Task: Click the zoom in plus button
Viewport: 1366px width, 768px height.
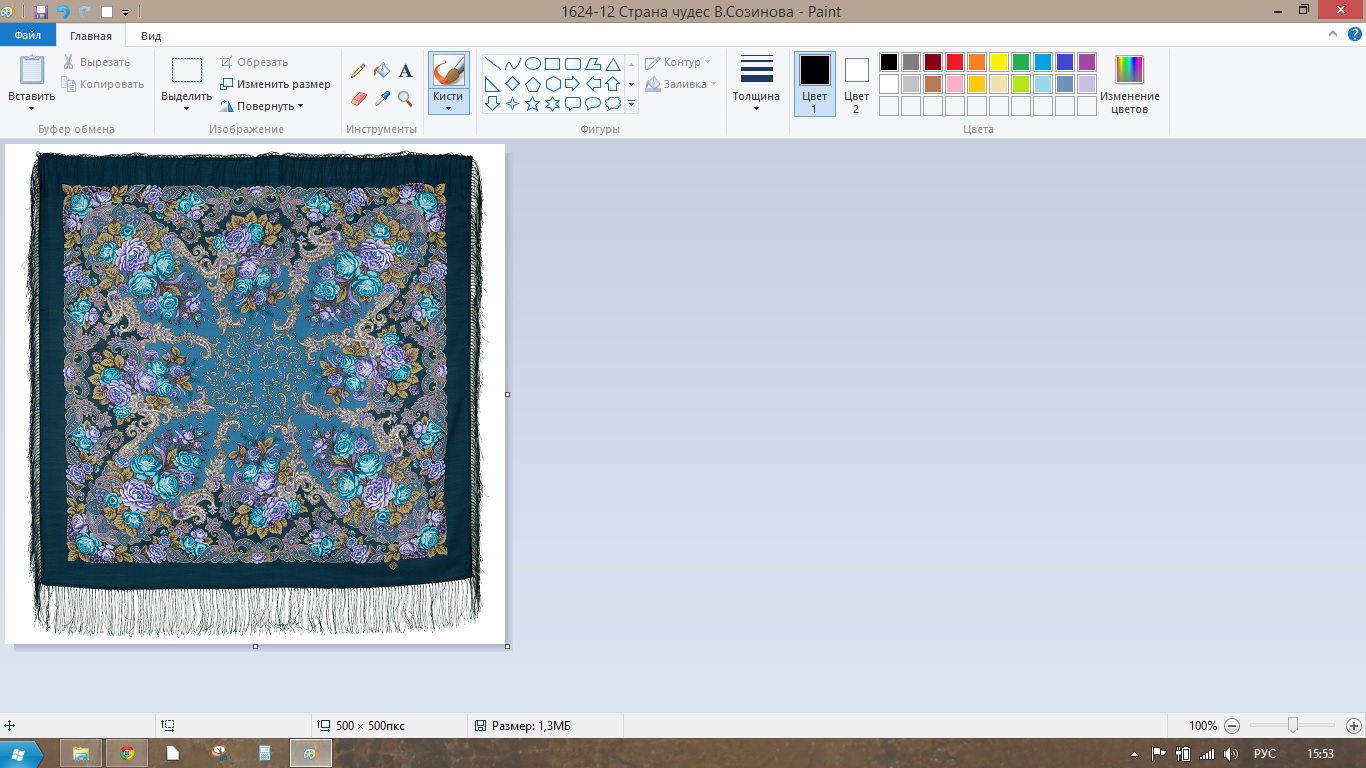Action: (x=1353, y=726)
